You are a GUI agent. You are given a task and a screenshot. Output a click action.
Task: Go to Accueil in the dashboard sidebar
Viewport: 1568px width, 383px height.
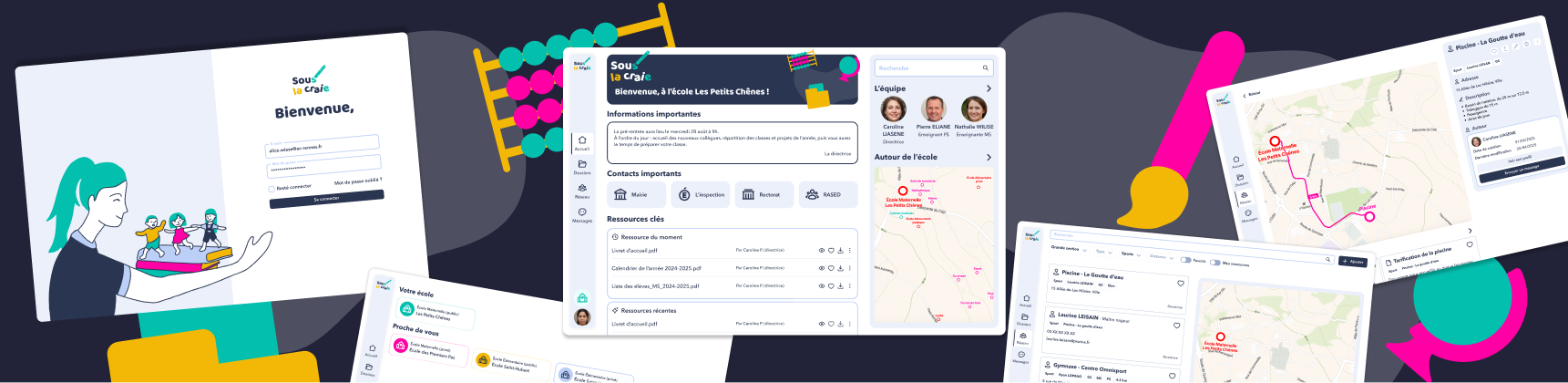click(582, 143)
